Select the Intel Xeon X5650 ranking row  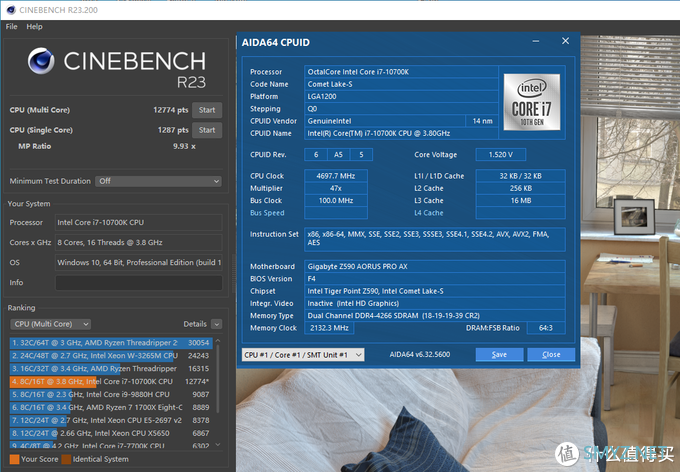[x=111, y=433]
